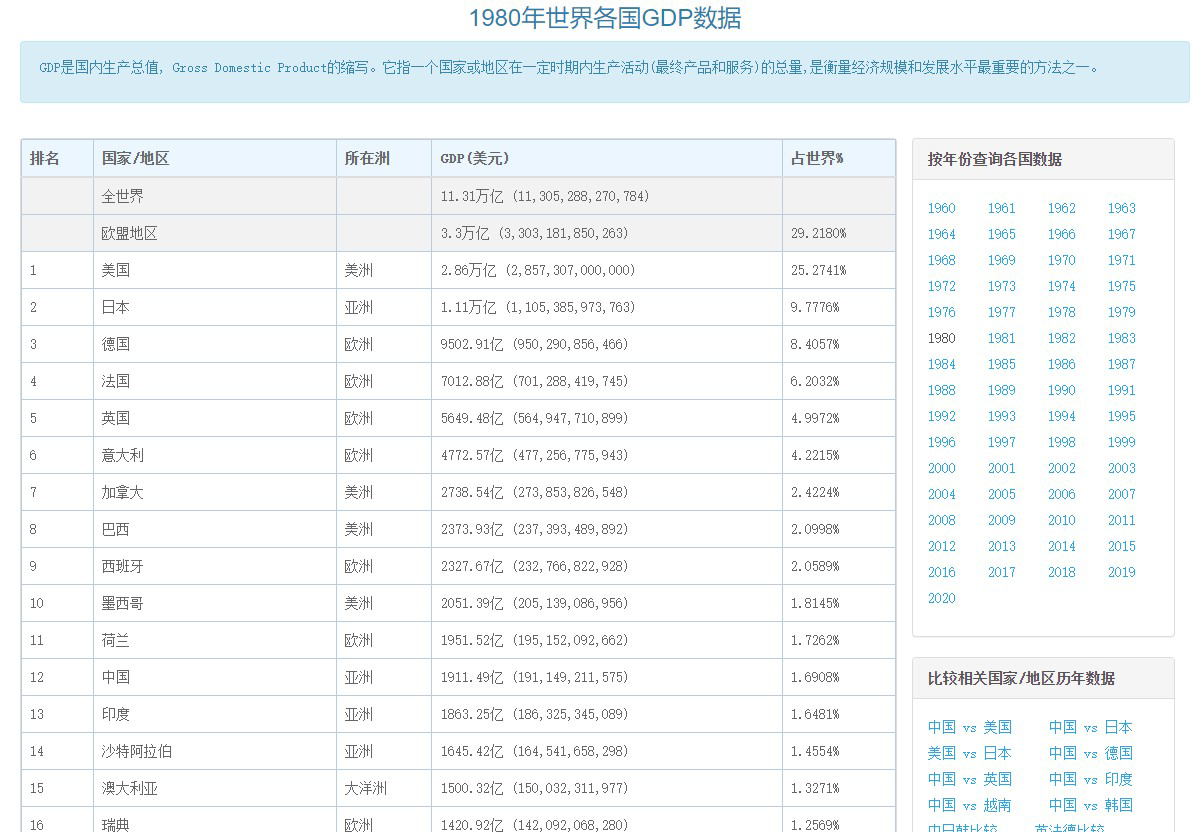The height and width of the screenshot is (832, 1195).
Task: Open the 1990 year link
Action: click(x=1061, y=390)
